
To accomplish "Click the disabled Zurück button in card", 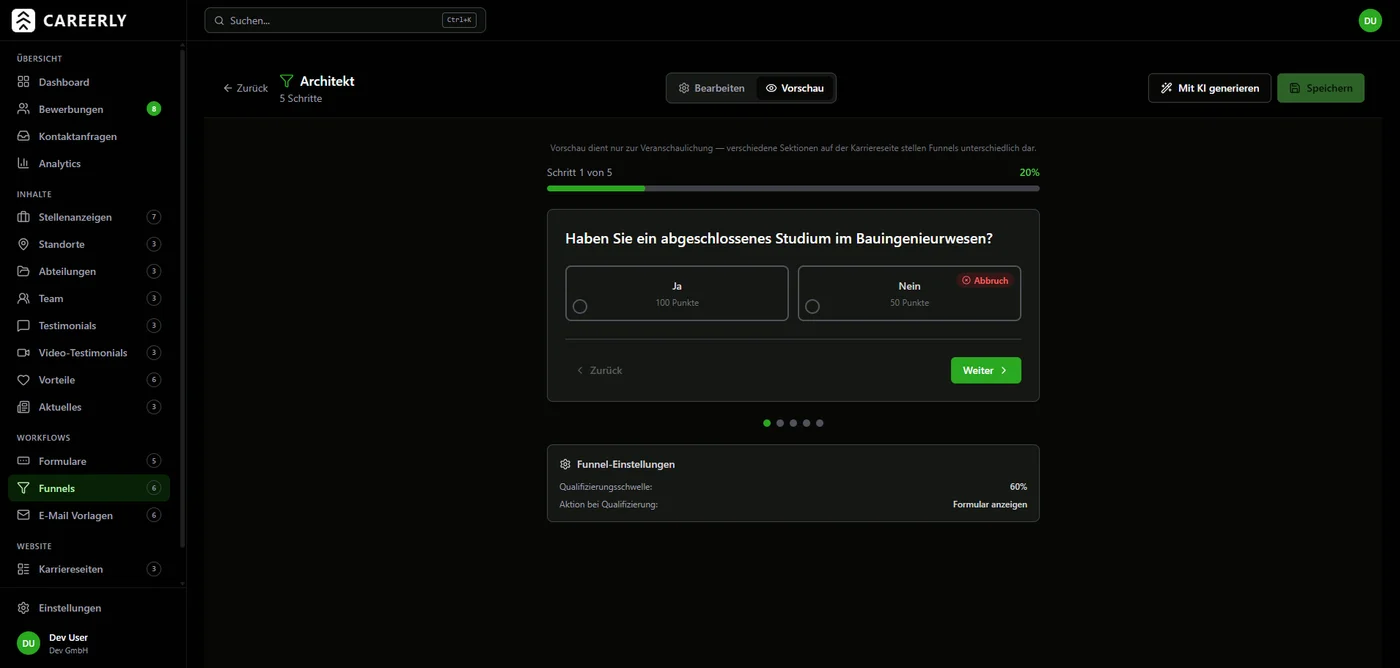I will click(599, 370).
